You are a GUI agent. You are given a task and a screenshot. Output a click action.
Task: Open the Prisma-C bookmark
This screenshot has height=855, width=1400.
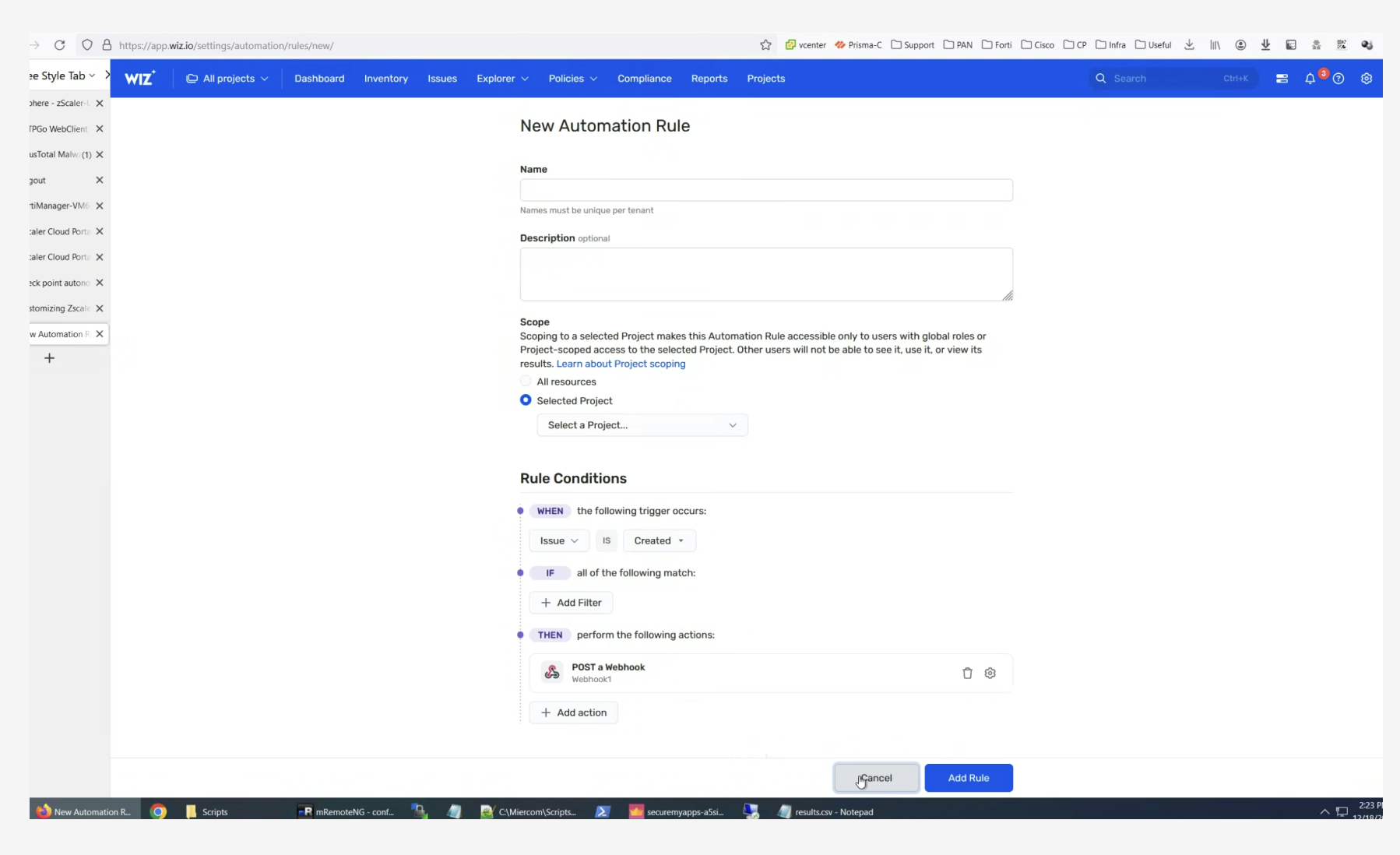coord(858,45)
